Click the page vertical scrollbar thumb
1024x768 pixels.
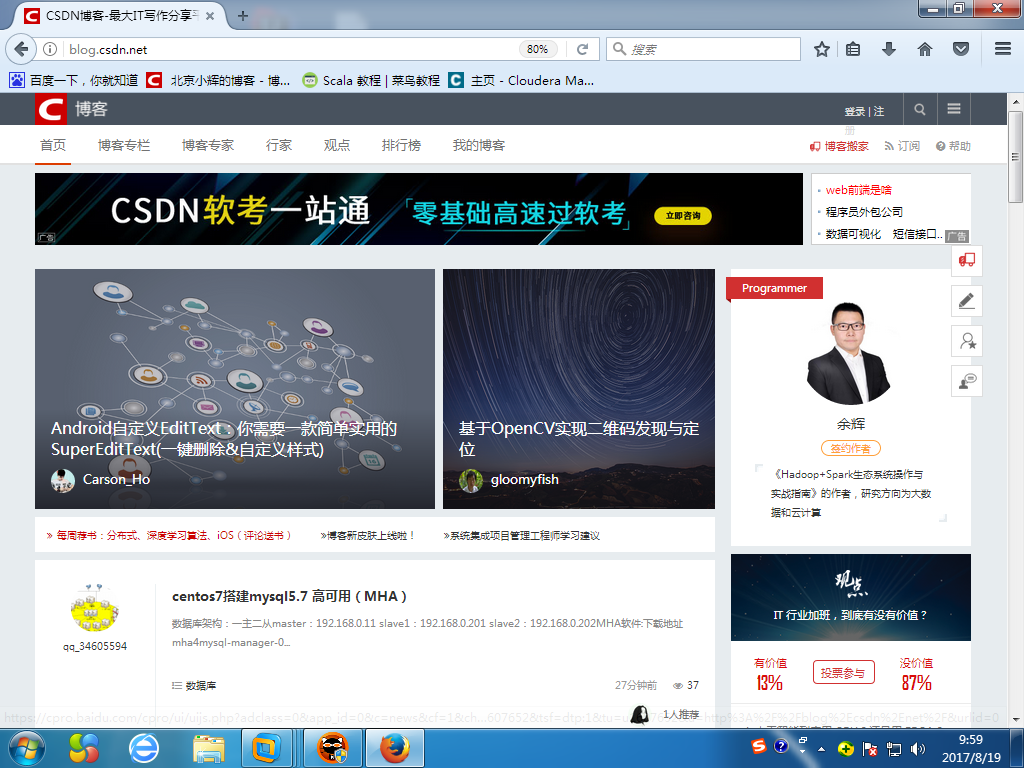[1015, 157]
